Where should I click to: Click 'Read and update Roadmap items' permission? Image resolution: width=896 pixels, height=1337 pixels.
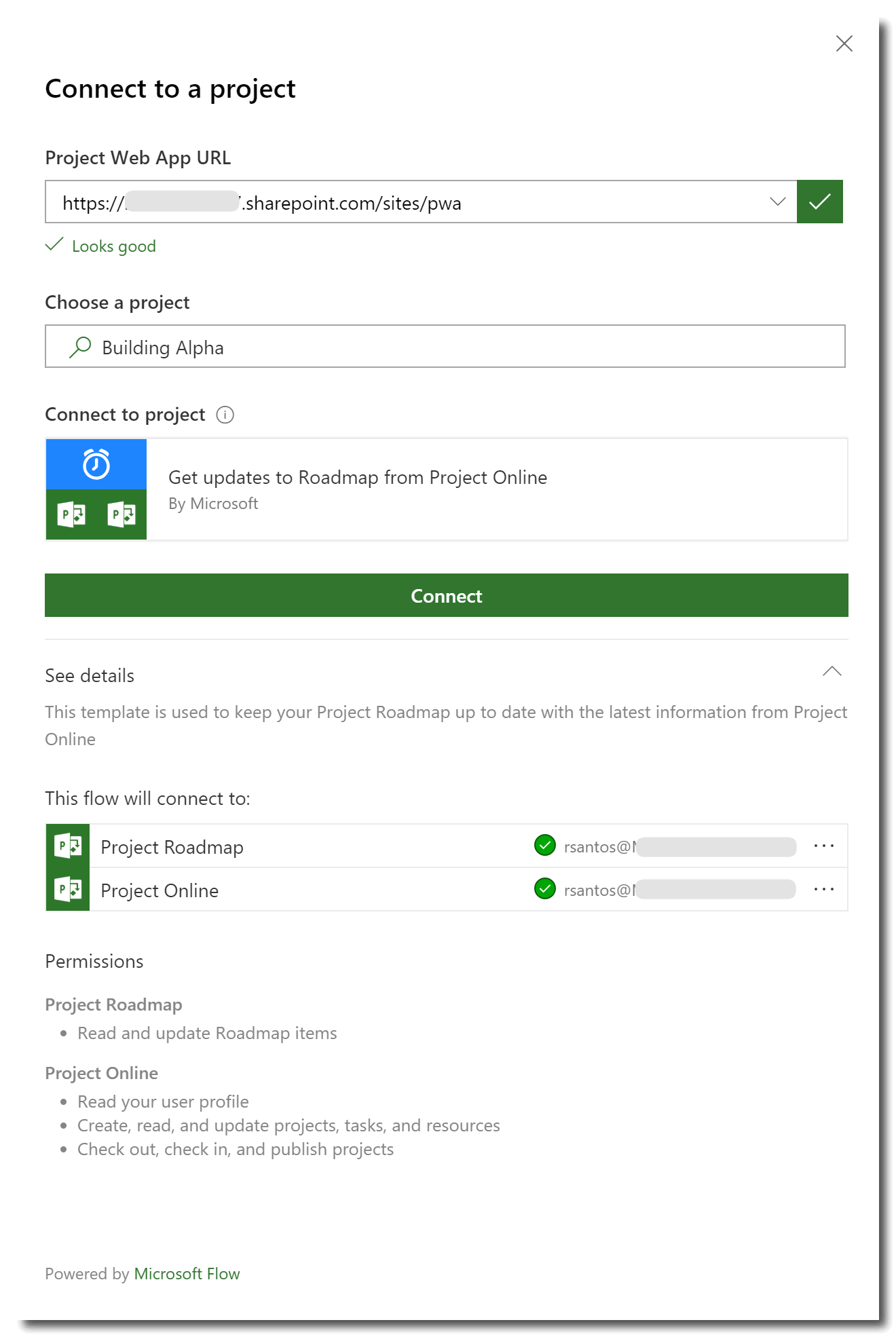click(207, 1033)
